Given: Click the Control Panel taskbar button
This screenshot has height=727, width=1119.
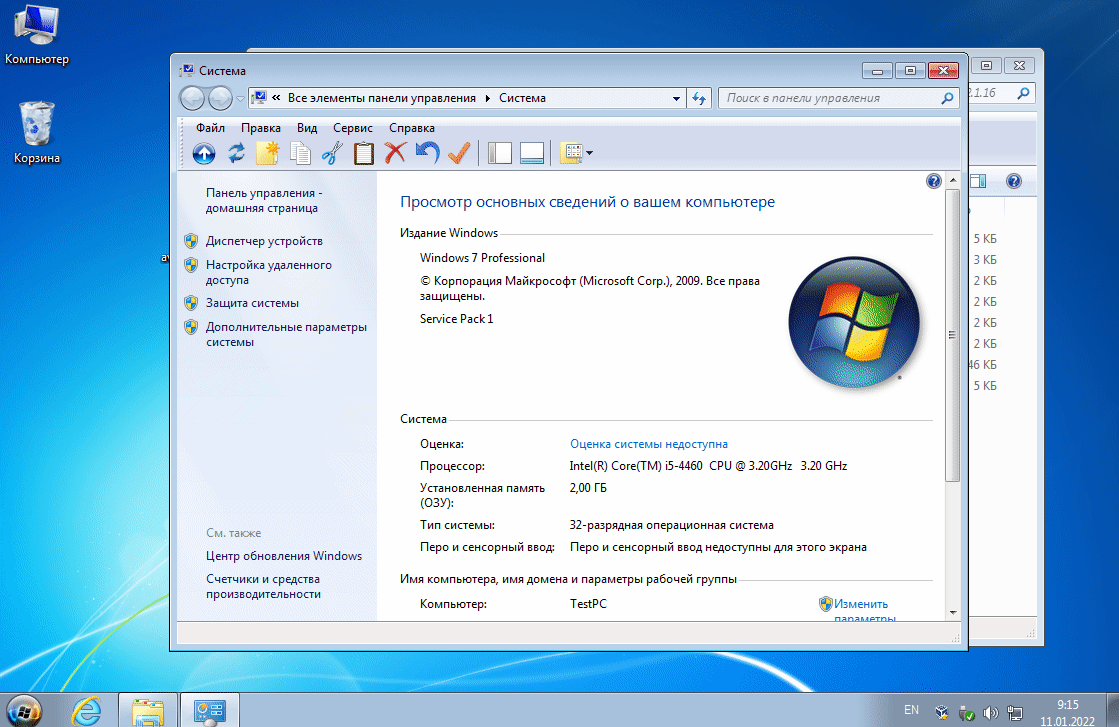Looking at the screenshot, I should point(210,711).
